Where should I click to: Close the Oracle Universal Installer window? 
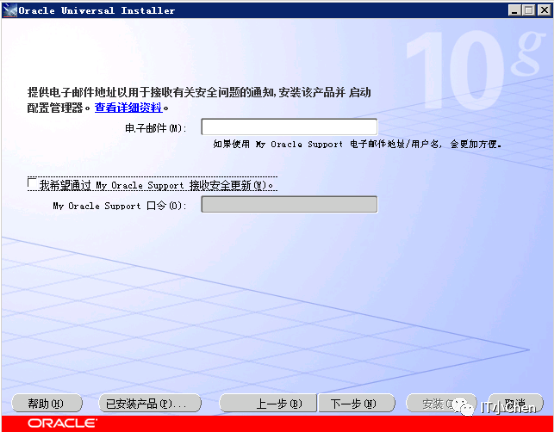544,11
